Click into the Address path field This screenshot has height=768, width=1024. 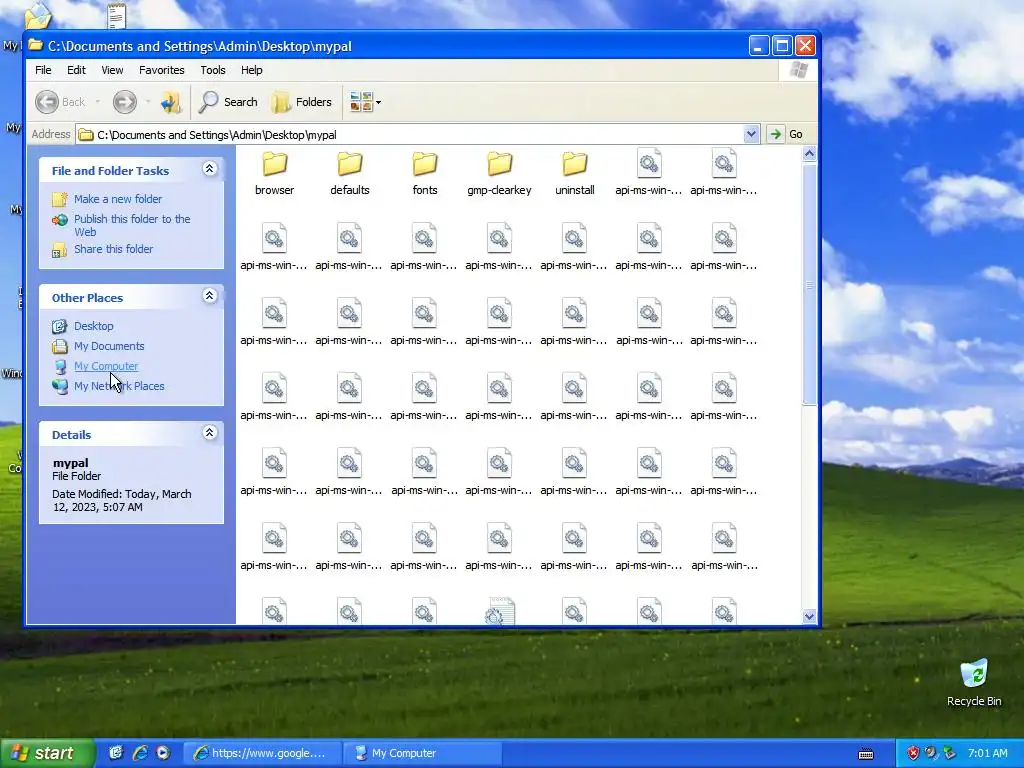point(418,135)
